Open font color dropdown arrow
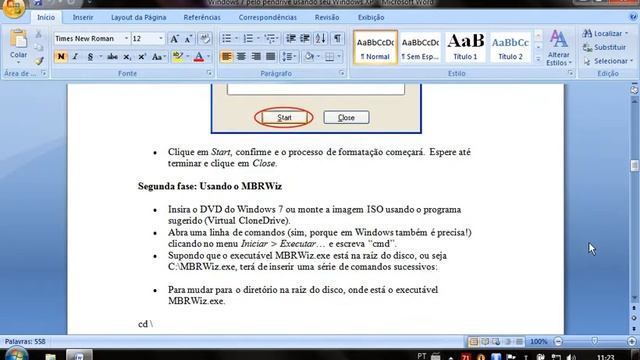This screenshot has height=360, width=640. tap(209, 57)
